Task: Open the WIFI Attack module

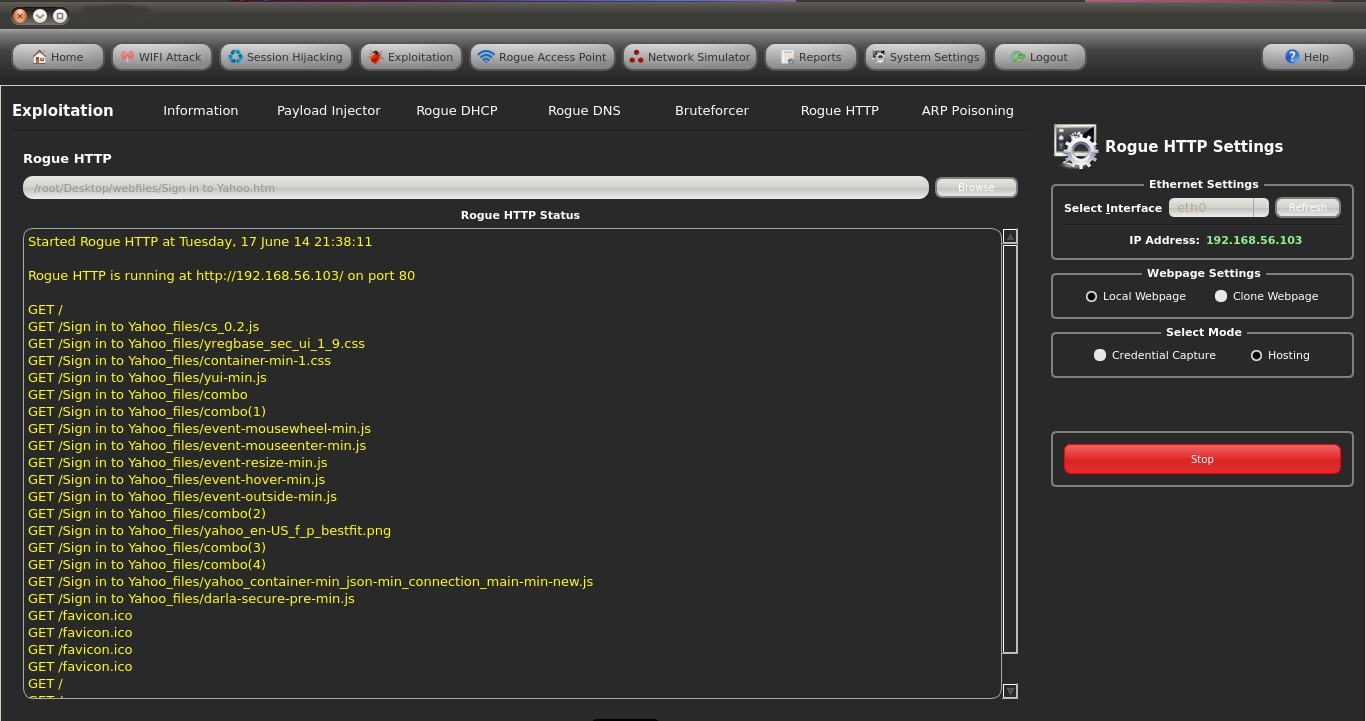Action: coord(161,56)
